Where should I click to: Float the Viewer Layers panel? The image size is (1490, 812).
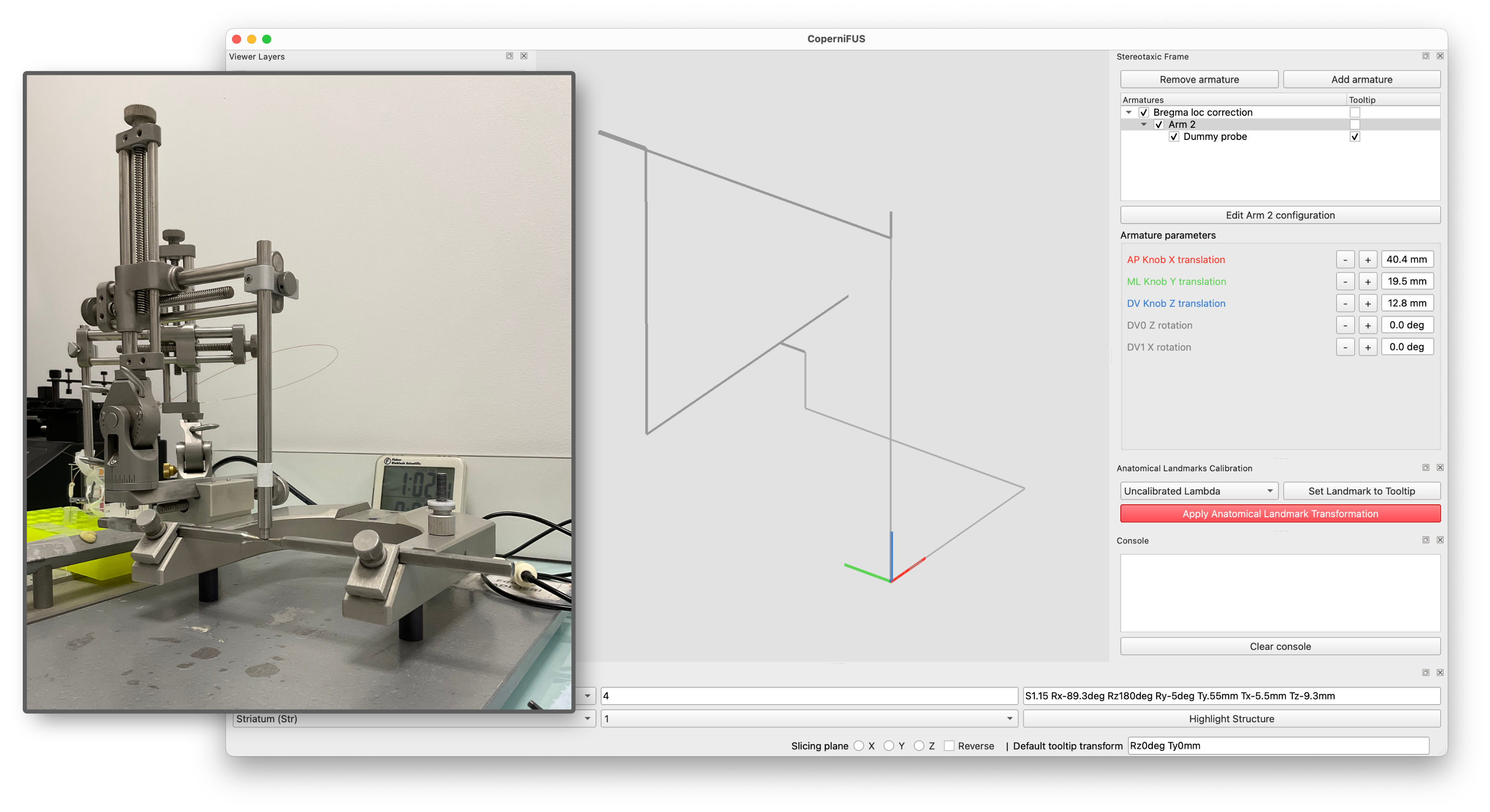(510, 56)
